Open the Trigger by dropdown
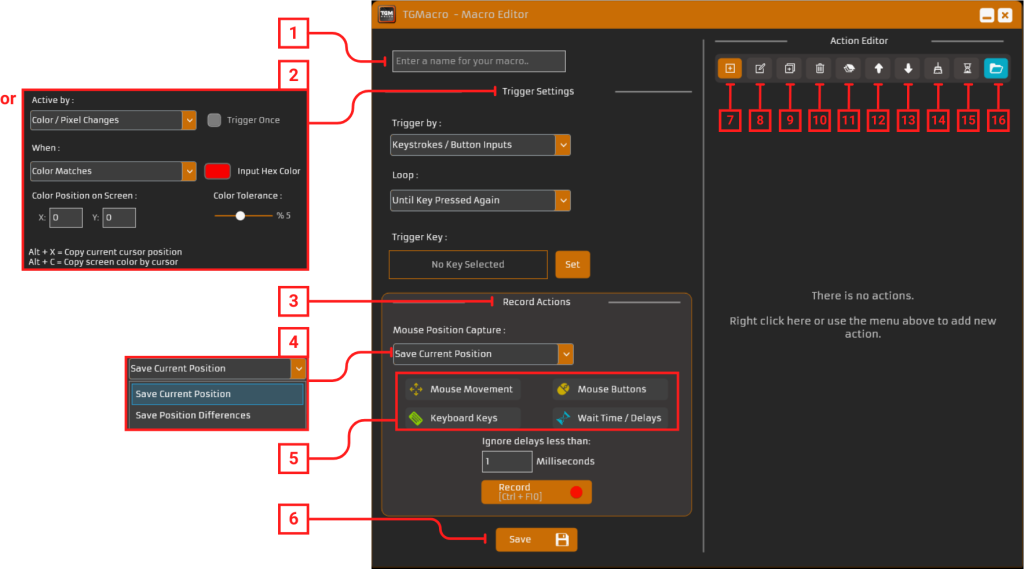1024x569 pixels. pyautogui.click(x=480, y=145)
